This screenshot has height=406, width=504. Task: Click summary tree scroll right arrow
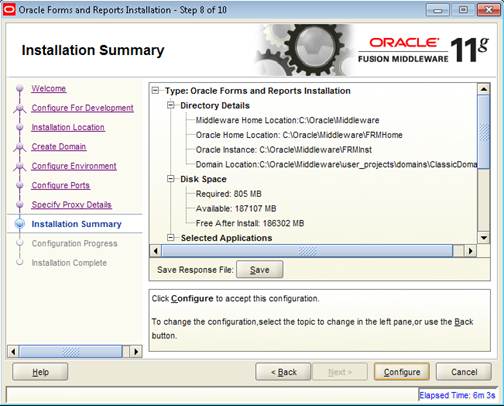point(470,251)
